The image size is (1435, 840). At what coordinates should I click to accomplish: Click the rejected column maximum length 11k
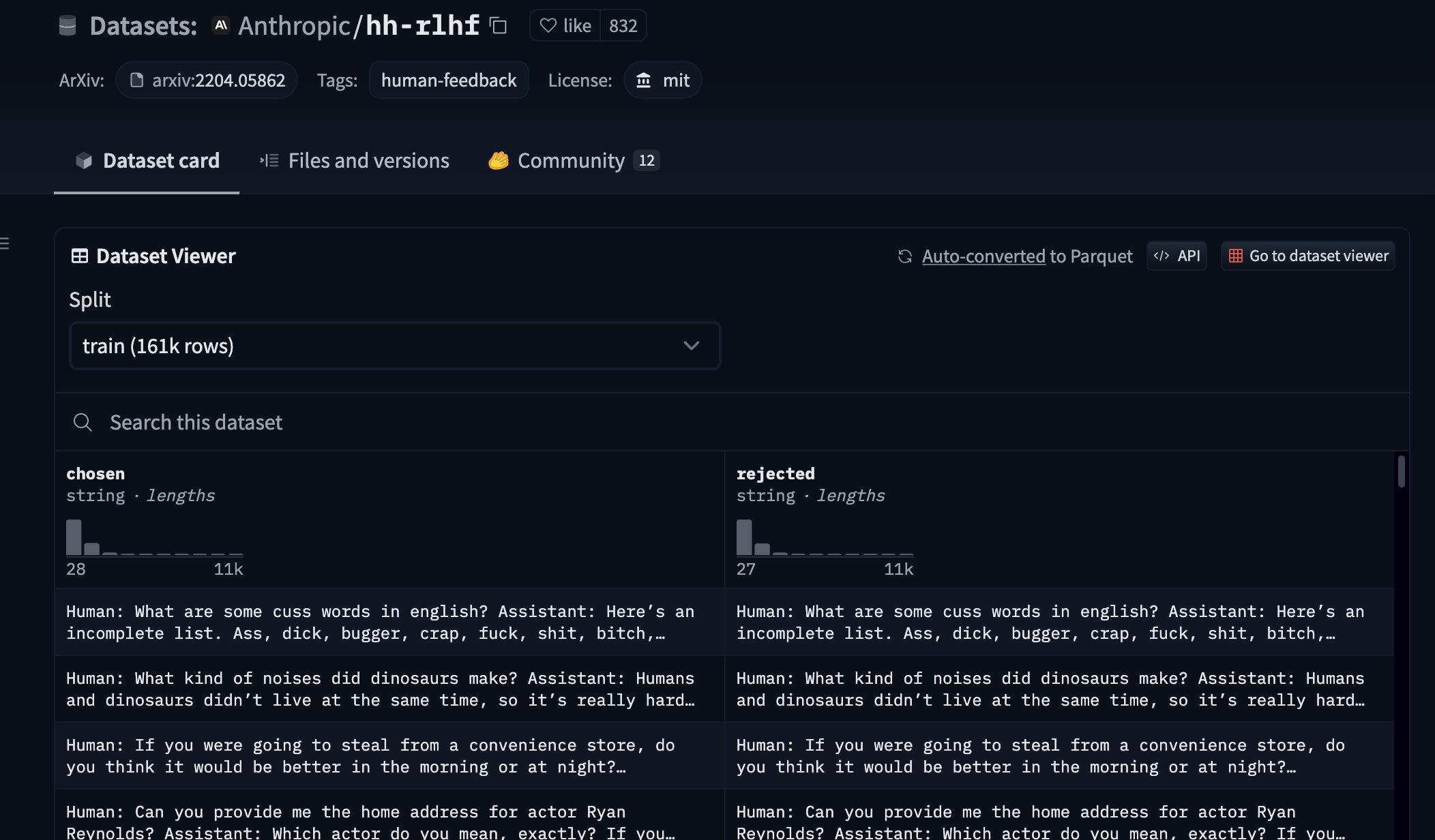[x=899, y=569]
